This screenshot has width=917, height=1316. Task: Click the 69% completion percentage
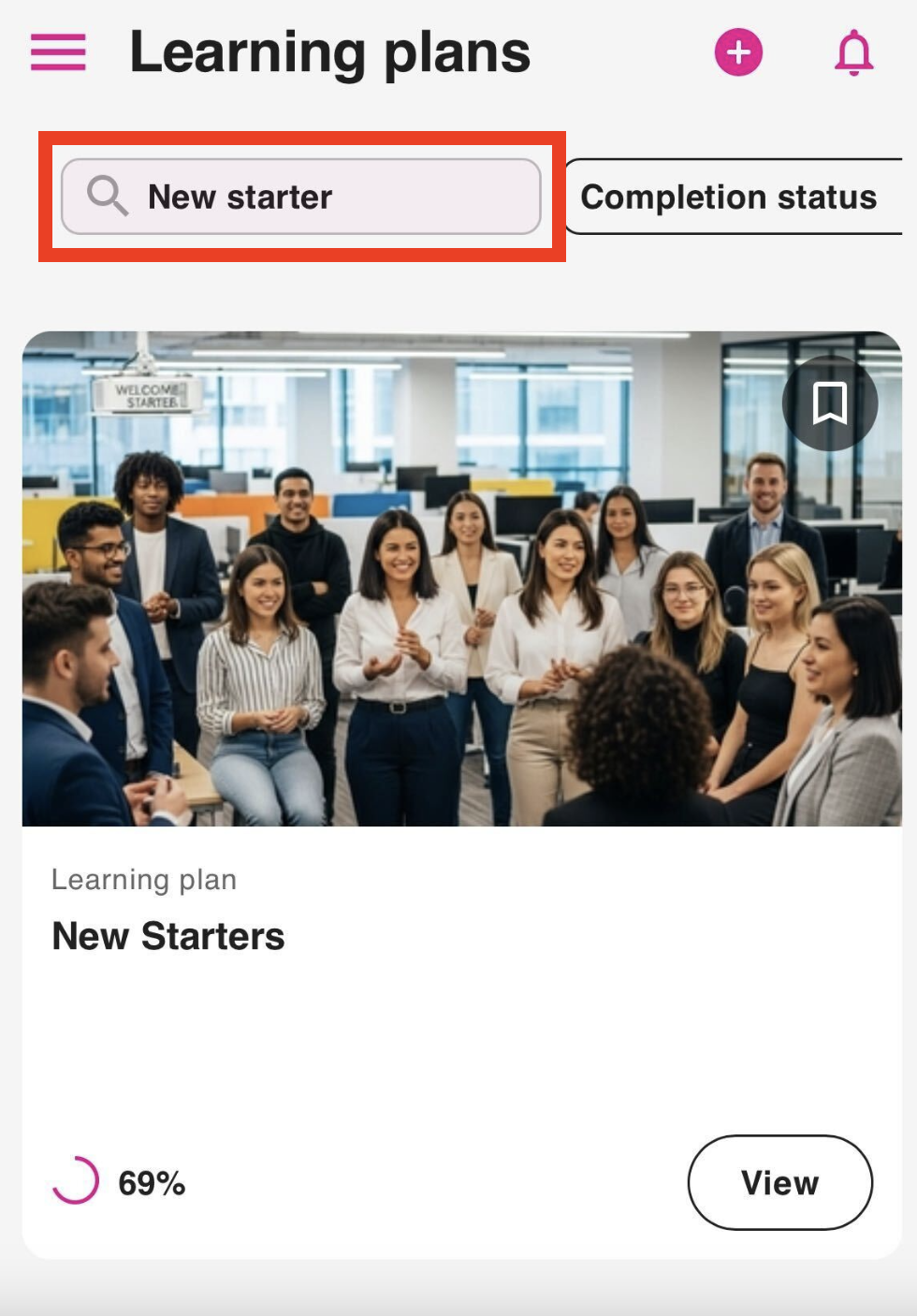coord(152,1183)
